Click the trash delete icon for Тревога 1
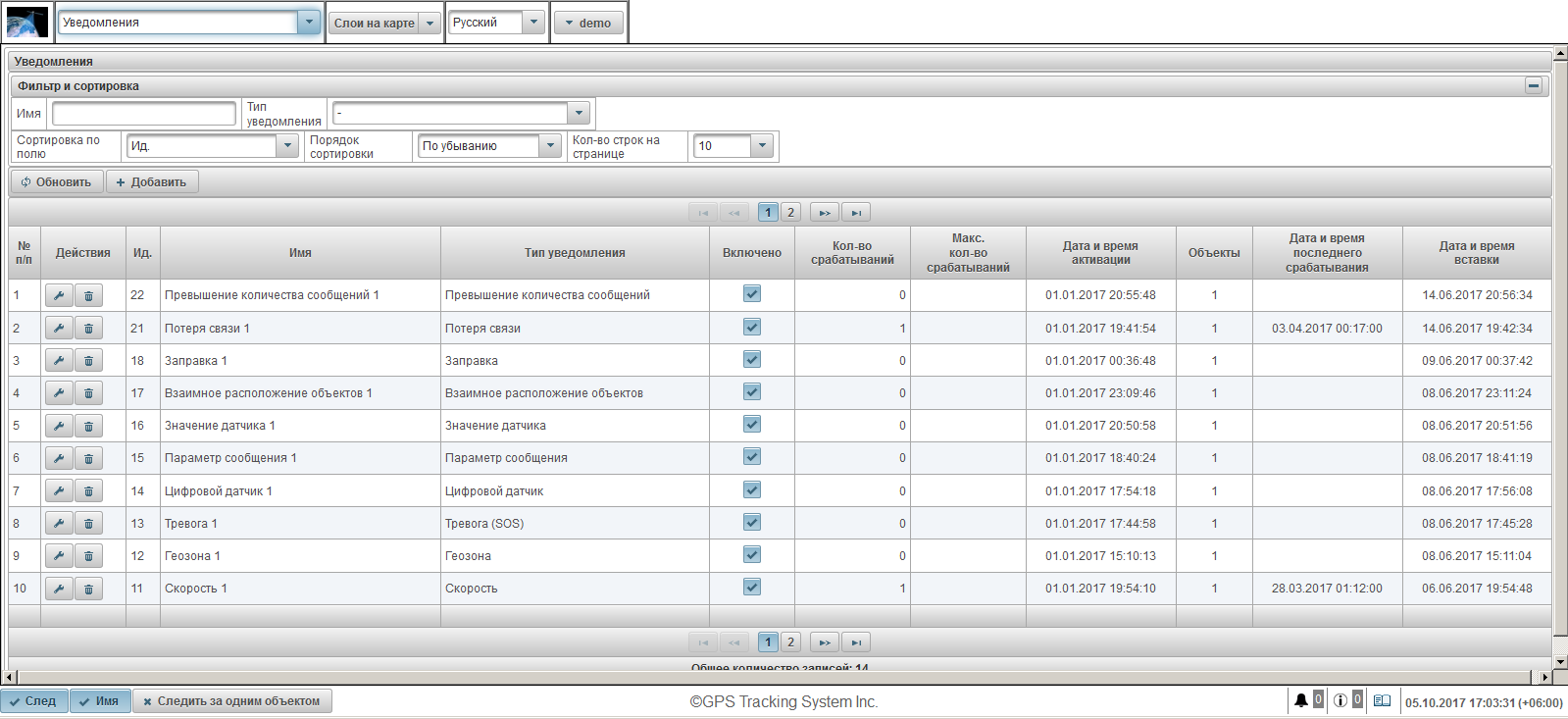1568x719 pixels. [88, 524]
